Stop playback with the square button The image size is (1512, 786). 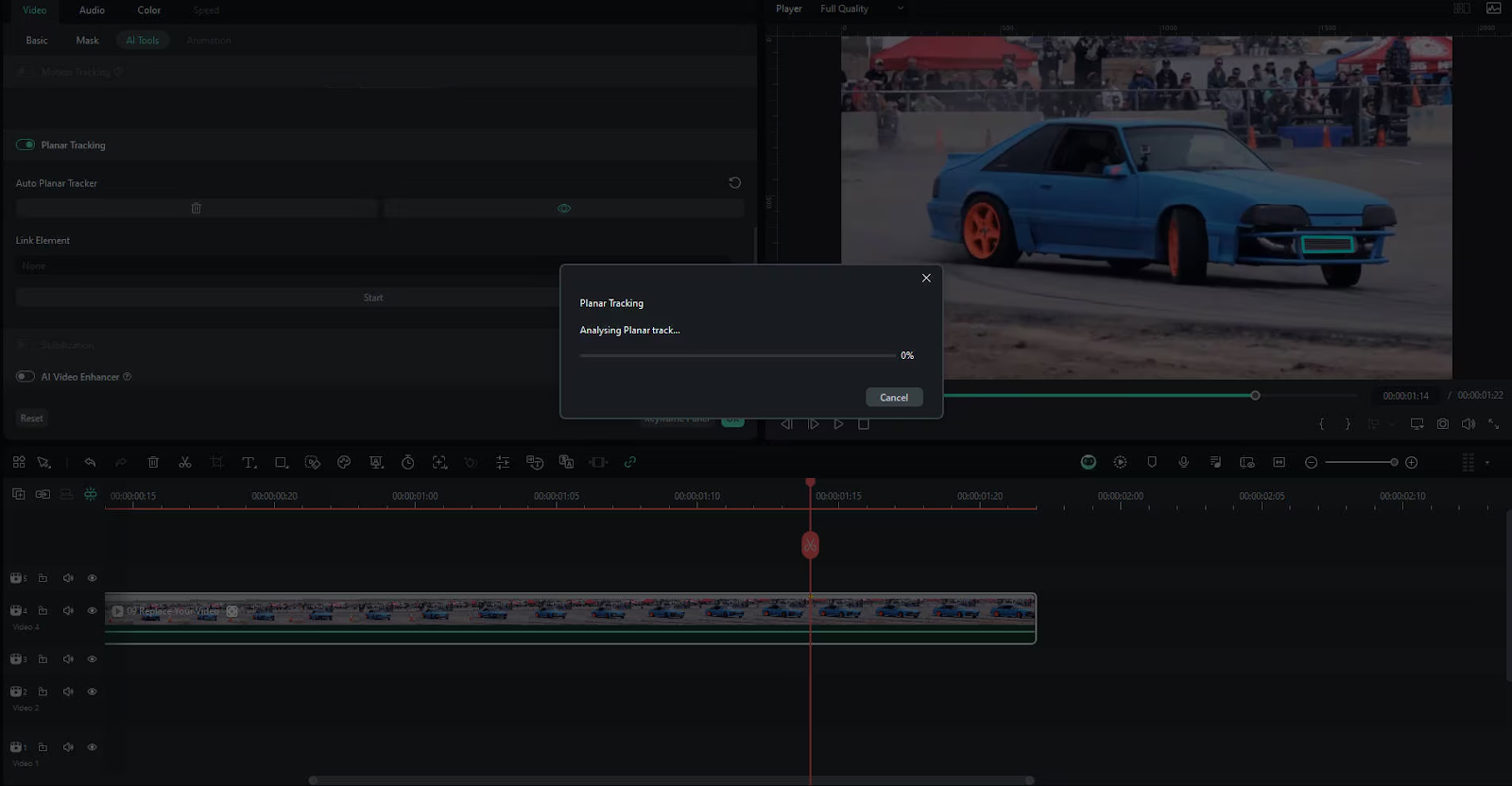(x=864, y=425)
